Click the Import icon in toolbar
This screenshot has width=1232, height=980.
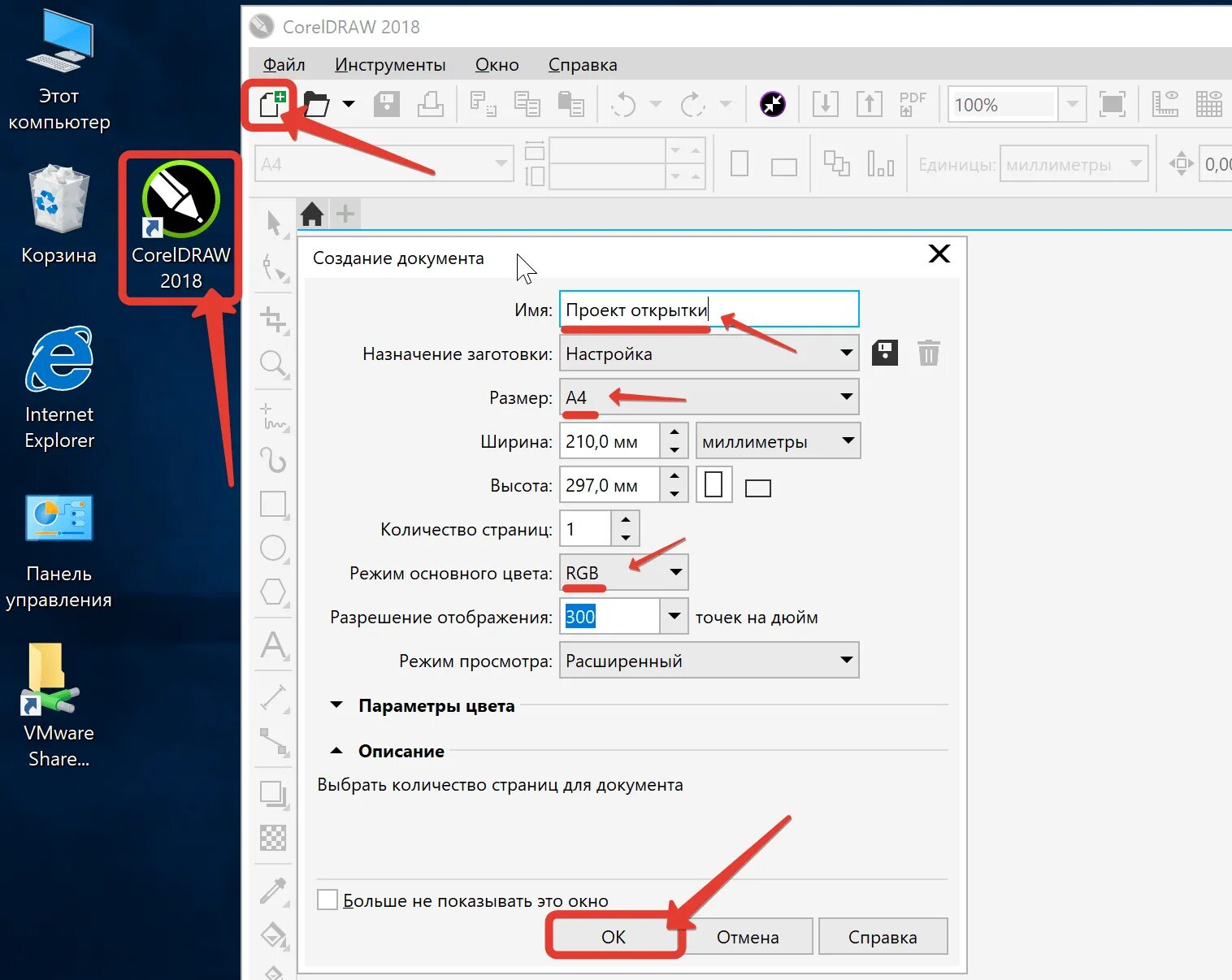point(826,104)
